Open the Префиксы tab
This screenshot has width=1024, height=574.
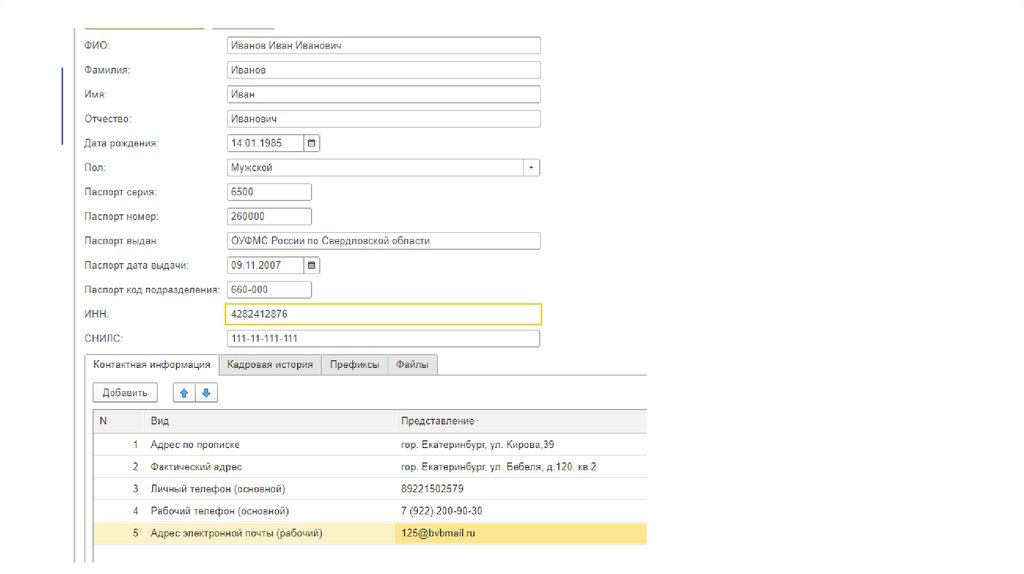[x=355, y=365]
